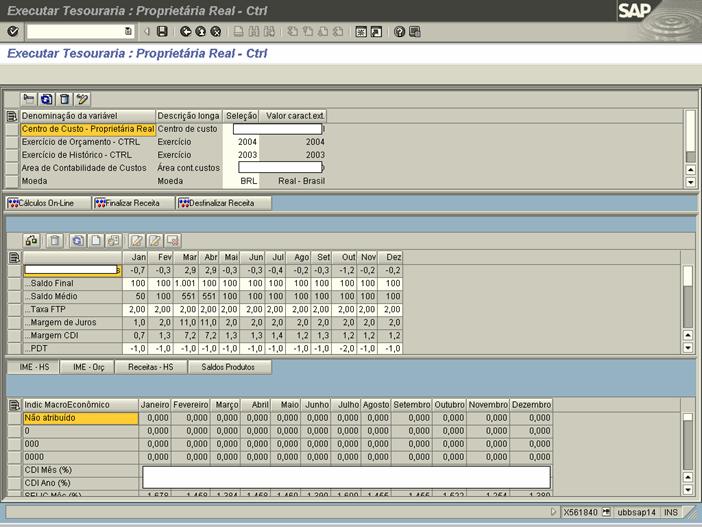Click the Finalizar Receita button
The height and width of the screenshot is (527, 702).
click(133, 203)
